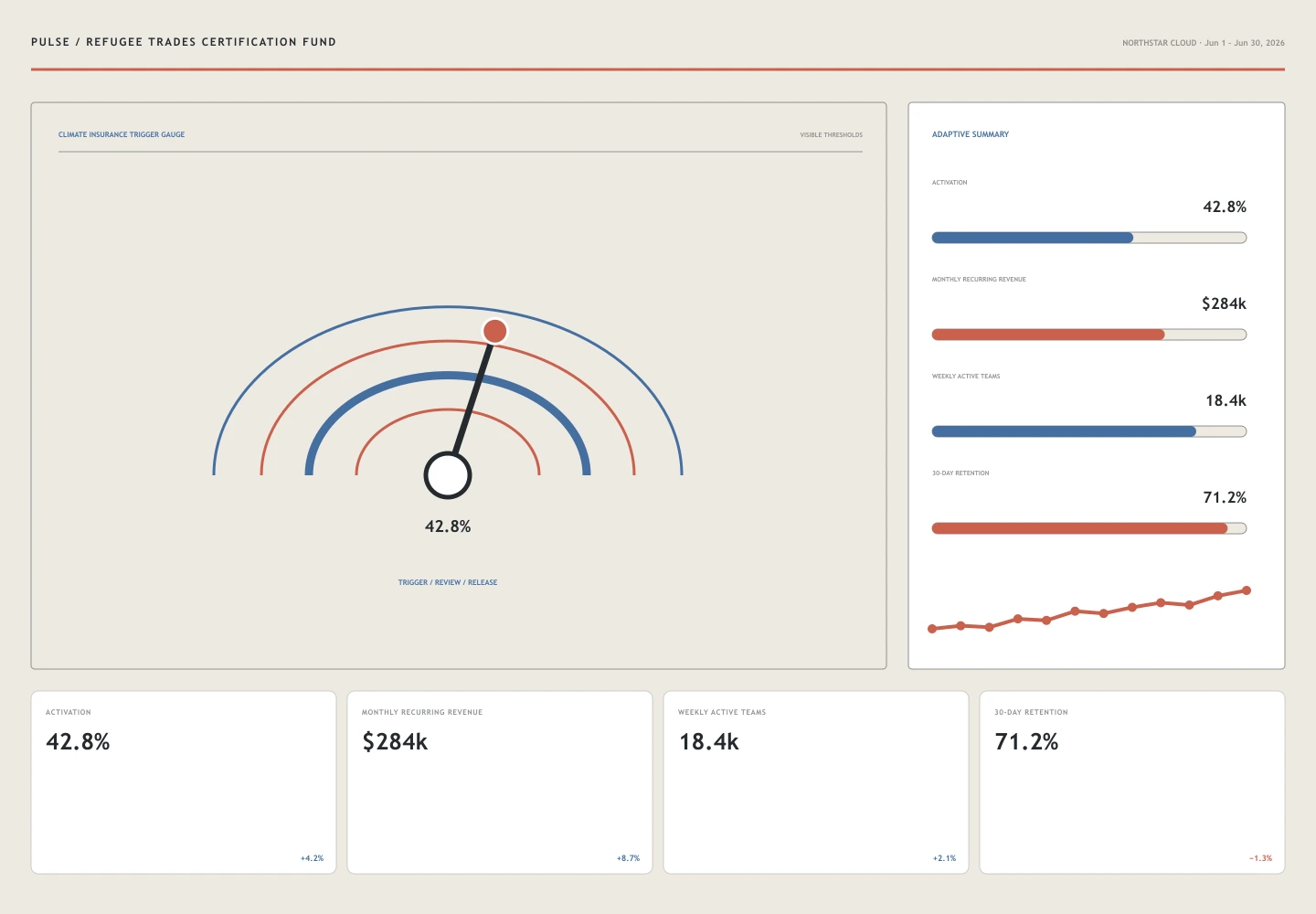Click the 42.8% reading below the gauge
The height and width of the screenshot is (914, 1316).
448,526
